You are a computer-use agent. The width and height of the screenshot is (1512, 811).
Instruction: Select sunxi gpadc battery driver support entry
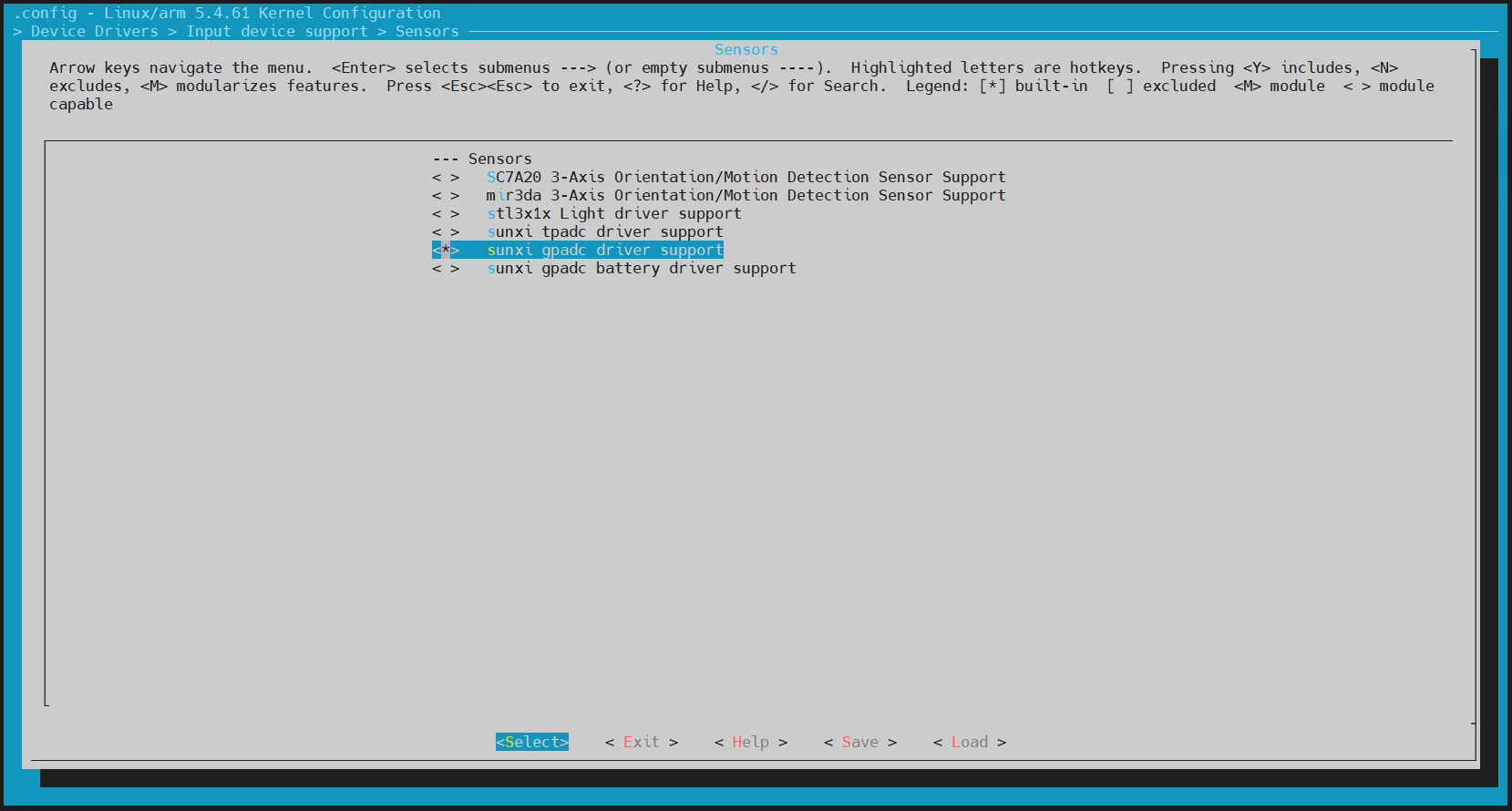642,268
